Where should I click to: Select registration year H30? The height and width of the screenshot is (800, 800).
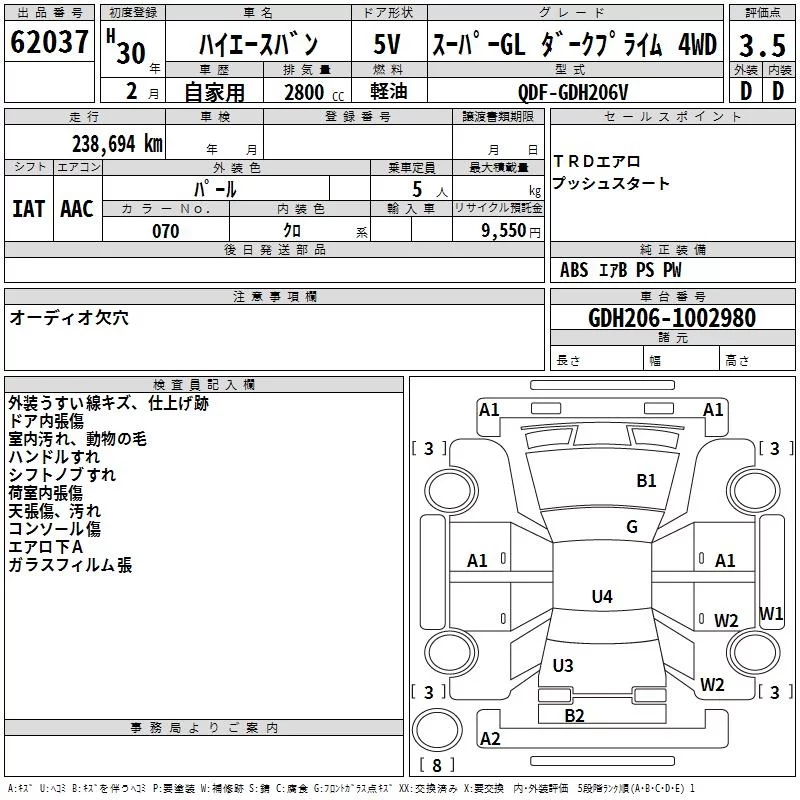coord(126,47)
